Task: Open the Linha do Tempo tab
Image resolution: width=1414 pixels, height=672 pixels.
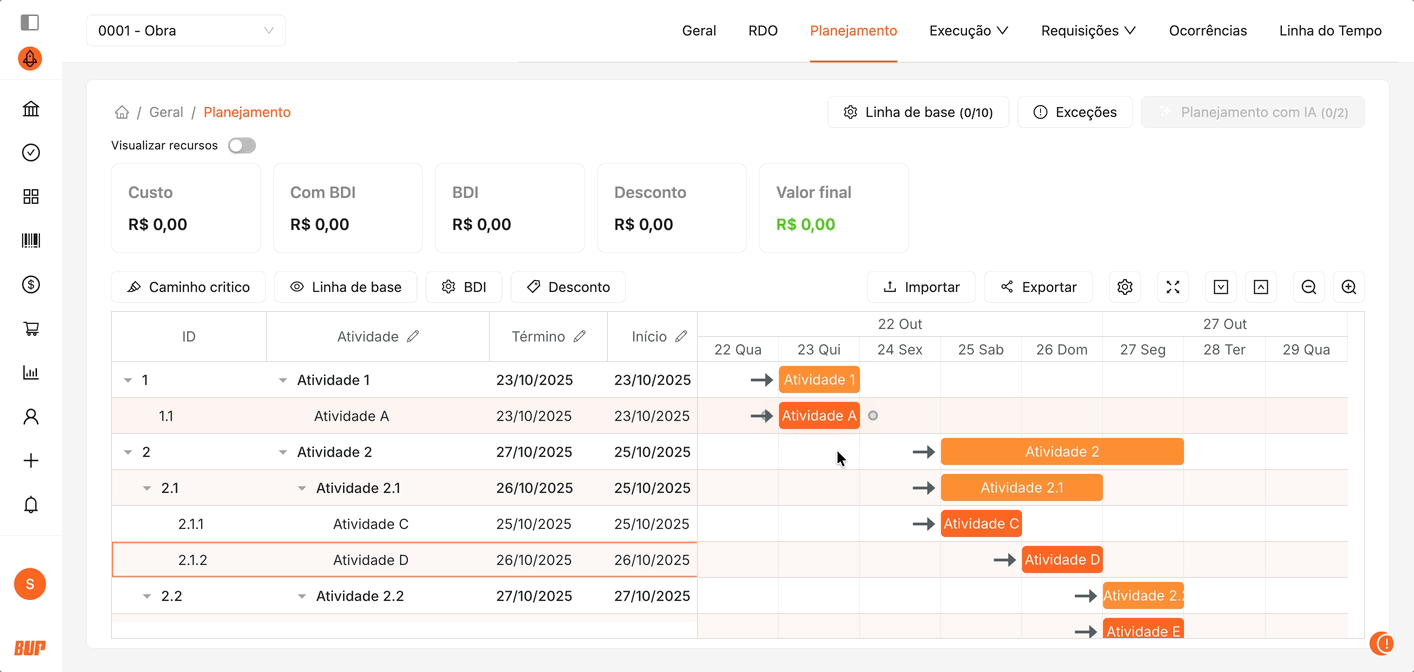Action: pyautogui.click(x=1330, y=31)
